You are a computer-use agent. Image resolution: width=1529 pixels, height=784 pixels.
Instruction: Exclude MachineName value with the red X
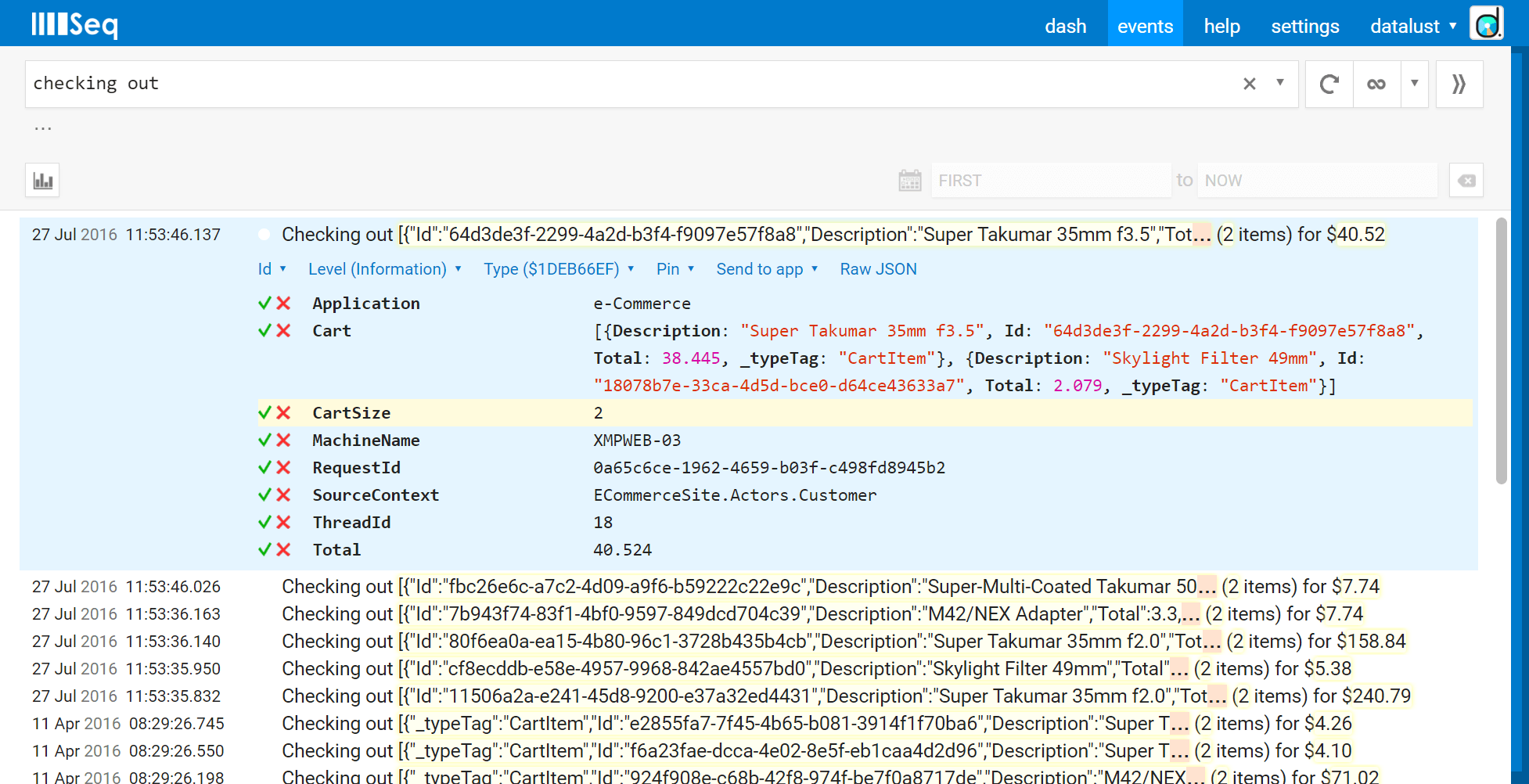point(283,441)
